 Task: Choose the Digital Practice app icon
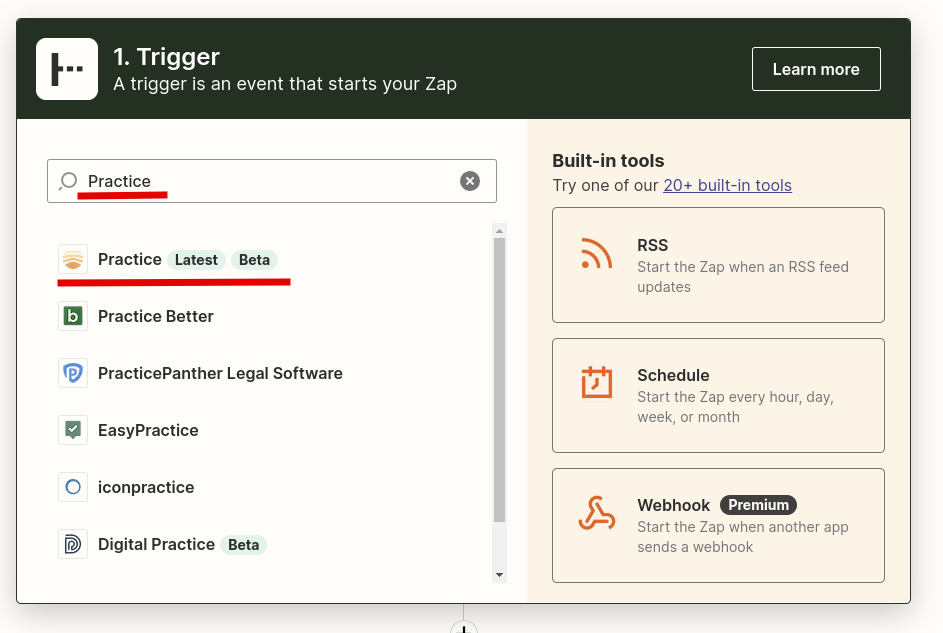[73, 544]
